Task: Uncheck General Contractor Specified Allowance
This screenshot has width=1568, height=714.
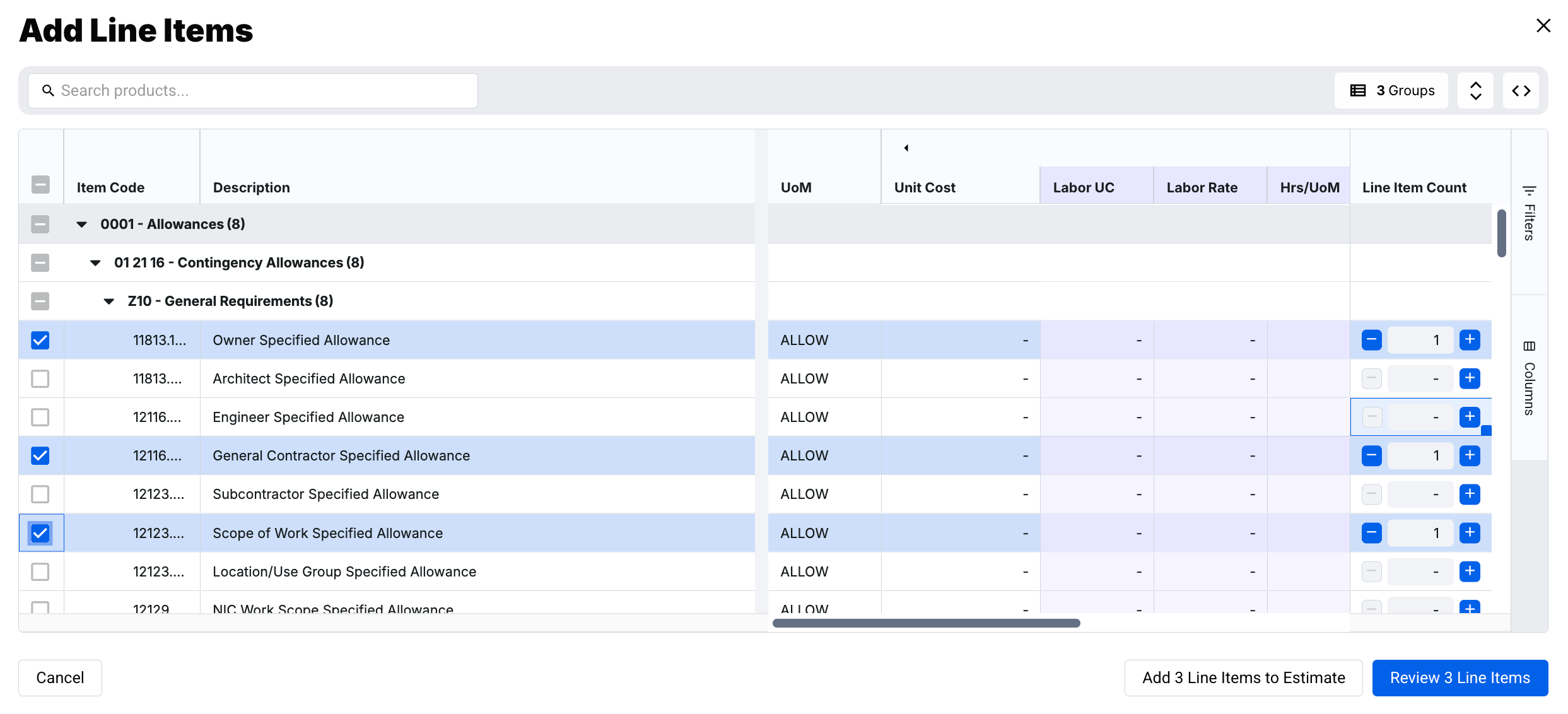Action: click(40, 455)
